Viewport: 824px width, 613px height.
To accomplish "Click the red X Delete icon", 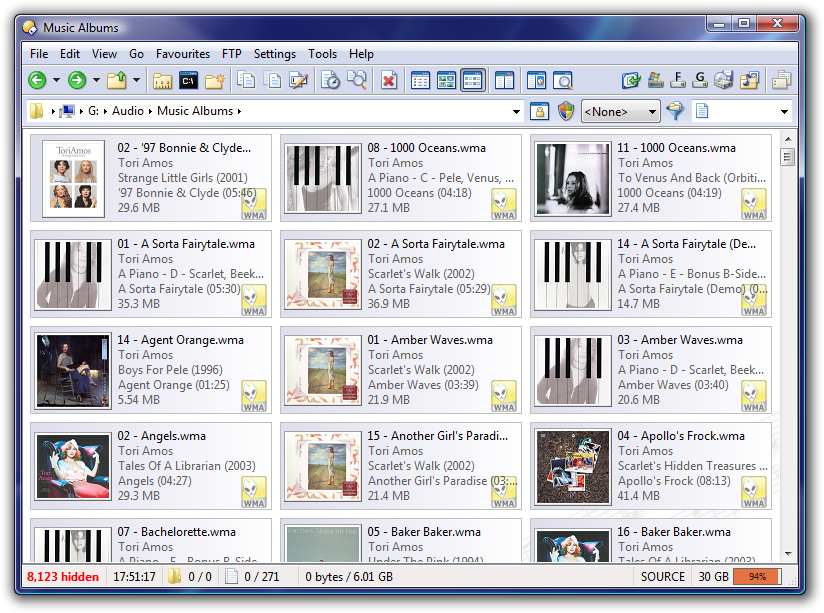I will coord(389,80).
